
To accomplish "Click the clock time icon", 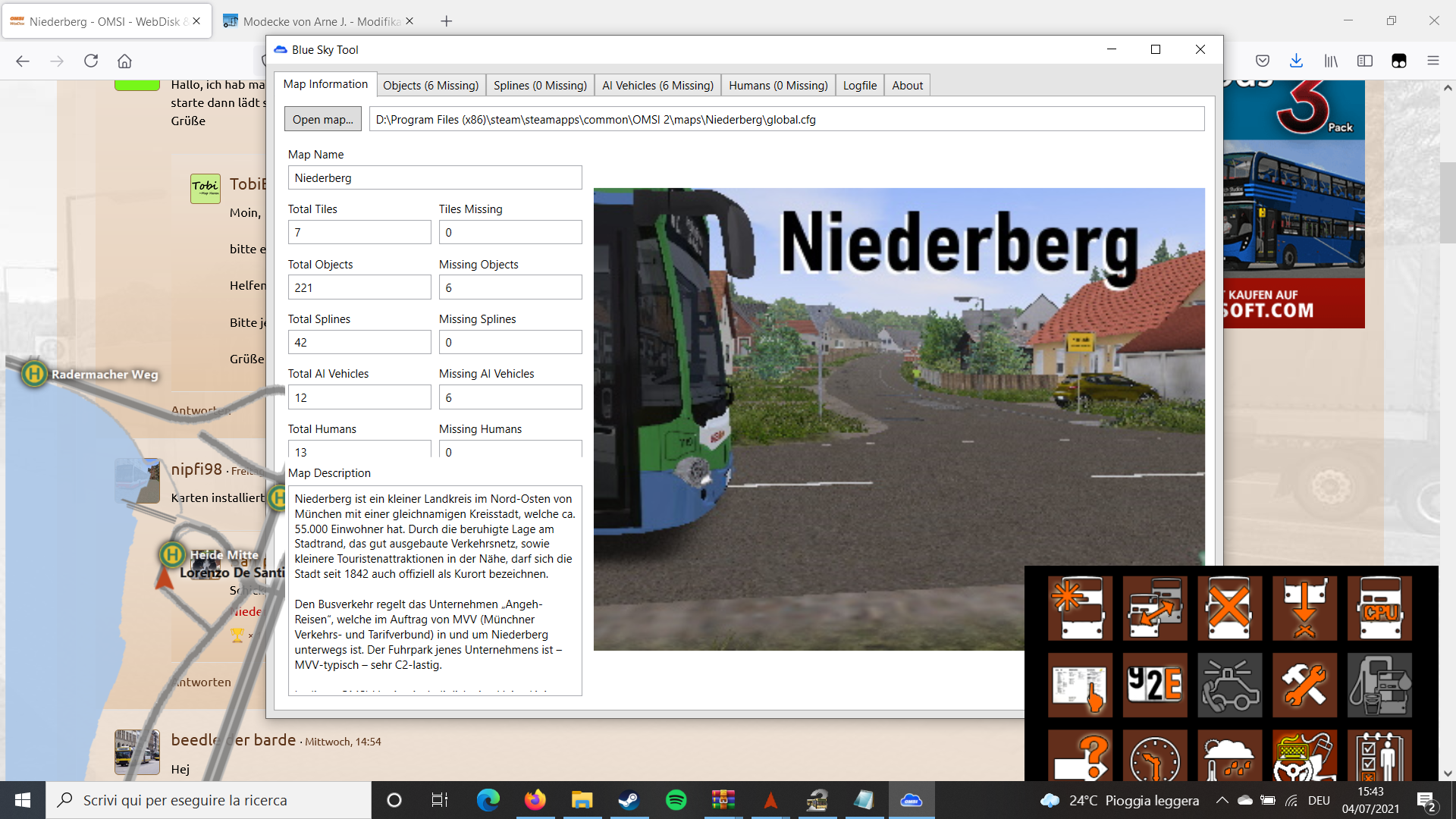I will tap(1154, 757).
